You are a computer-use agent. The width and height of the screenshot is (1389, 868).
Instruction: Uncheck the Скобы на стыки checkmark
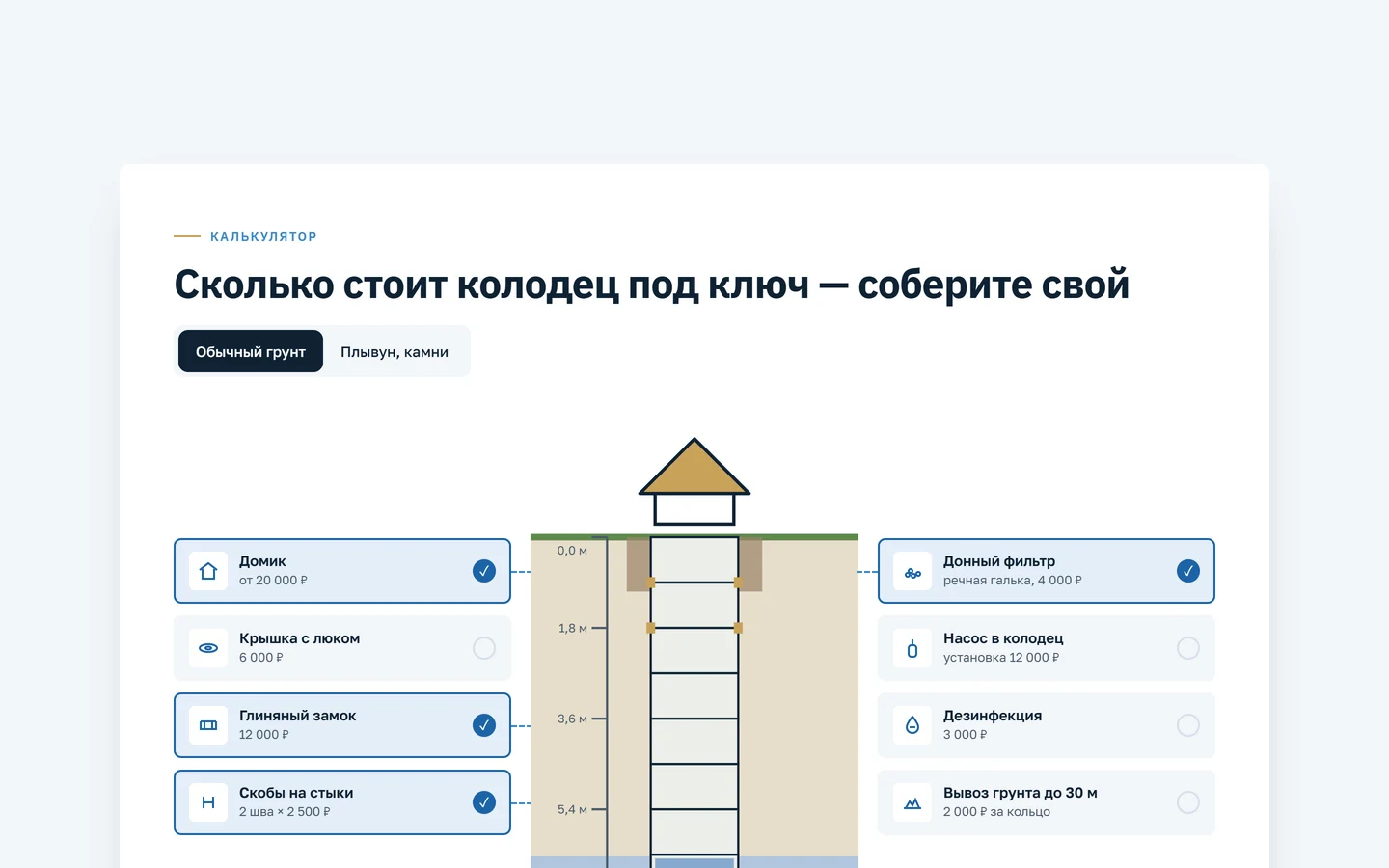pyautogui.click(x=484, y=802)
